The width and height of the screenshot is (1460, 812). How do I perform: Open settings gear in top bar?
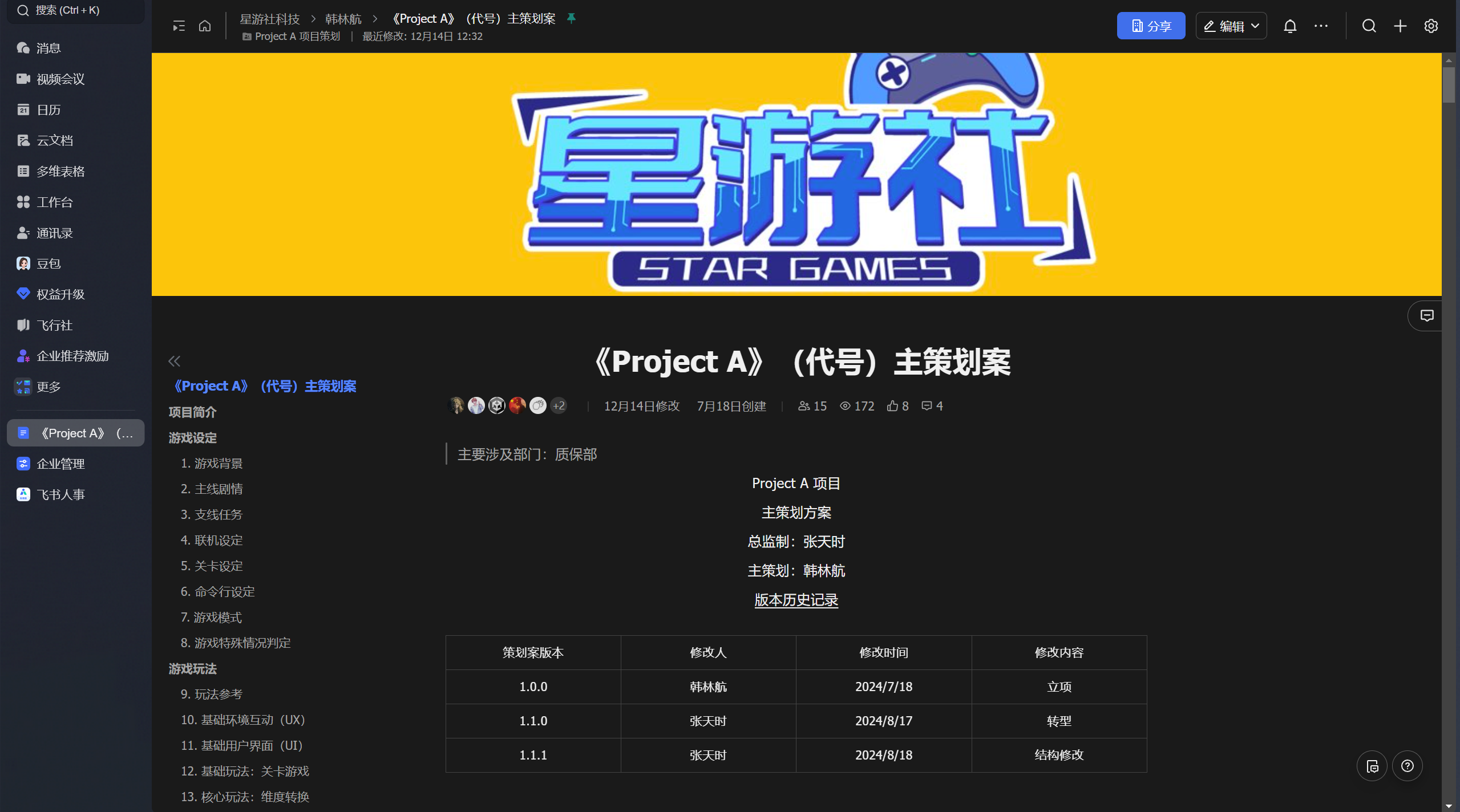[1430, 26]
